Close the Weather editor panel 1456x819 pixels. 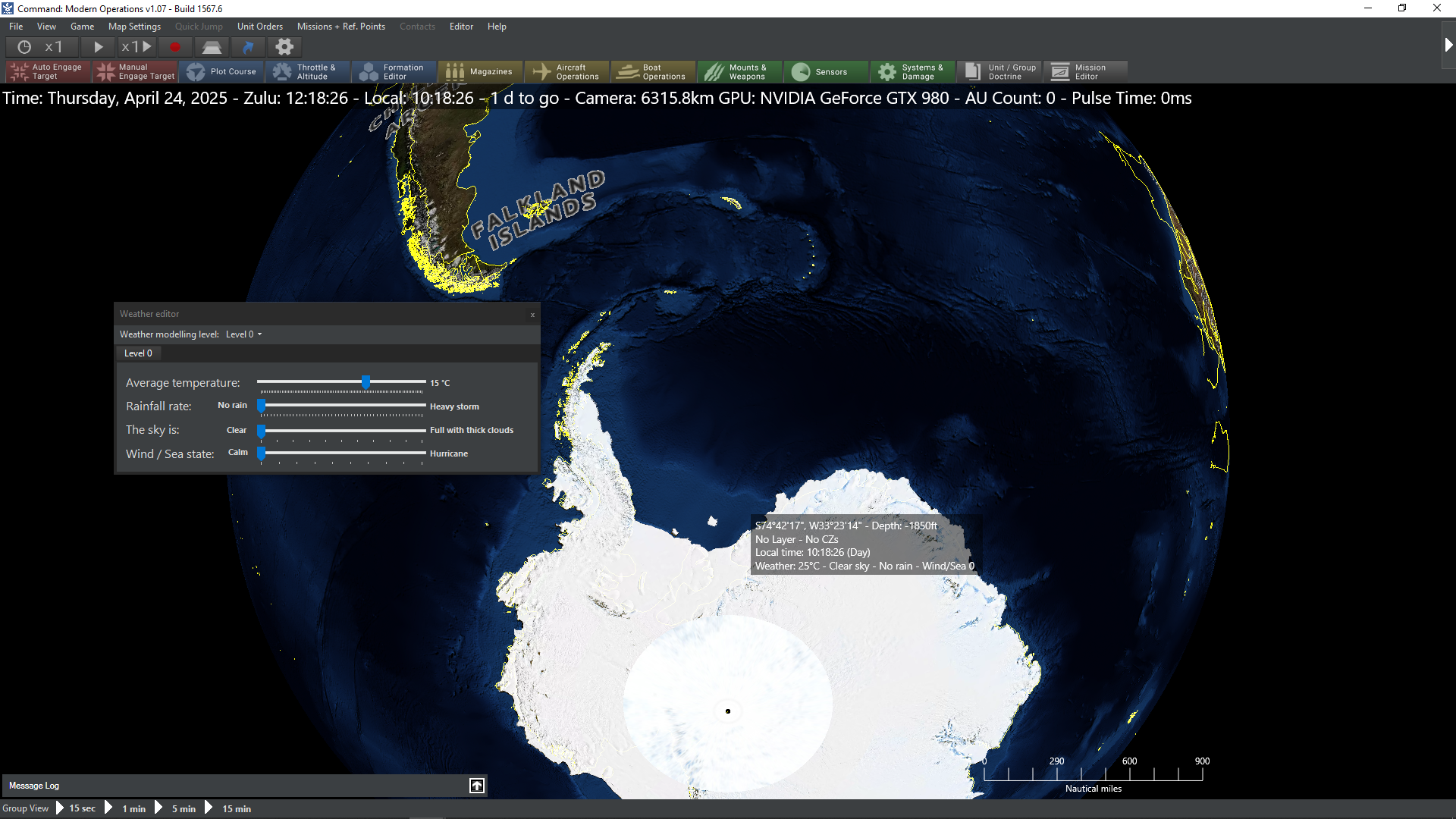pyautogui.click(x=532, y=315)
